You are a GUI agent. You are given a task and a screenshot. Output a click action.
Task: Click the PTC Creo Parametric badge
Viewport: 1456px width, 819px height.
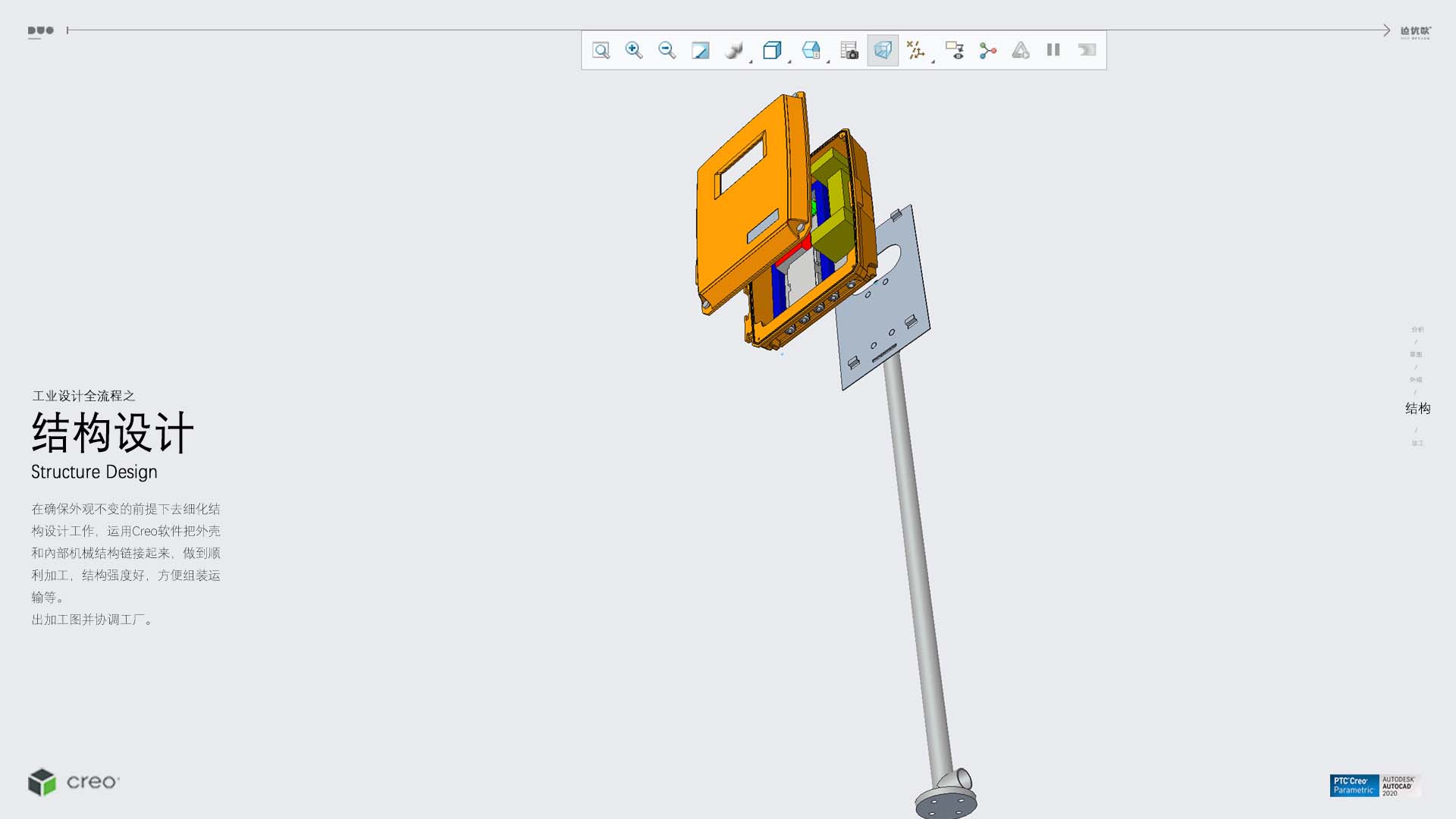pyautogui.click(x=1354, y=786)
